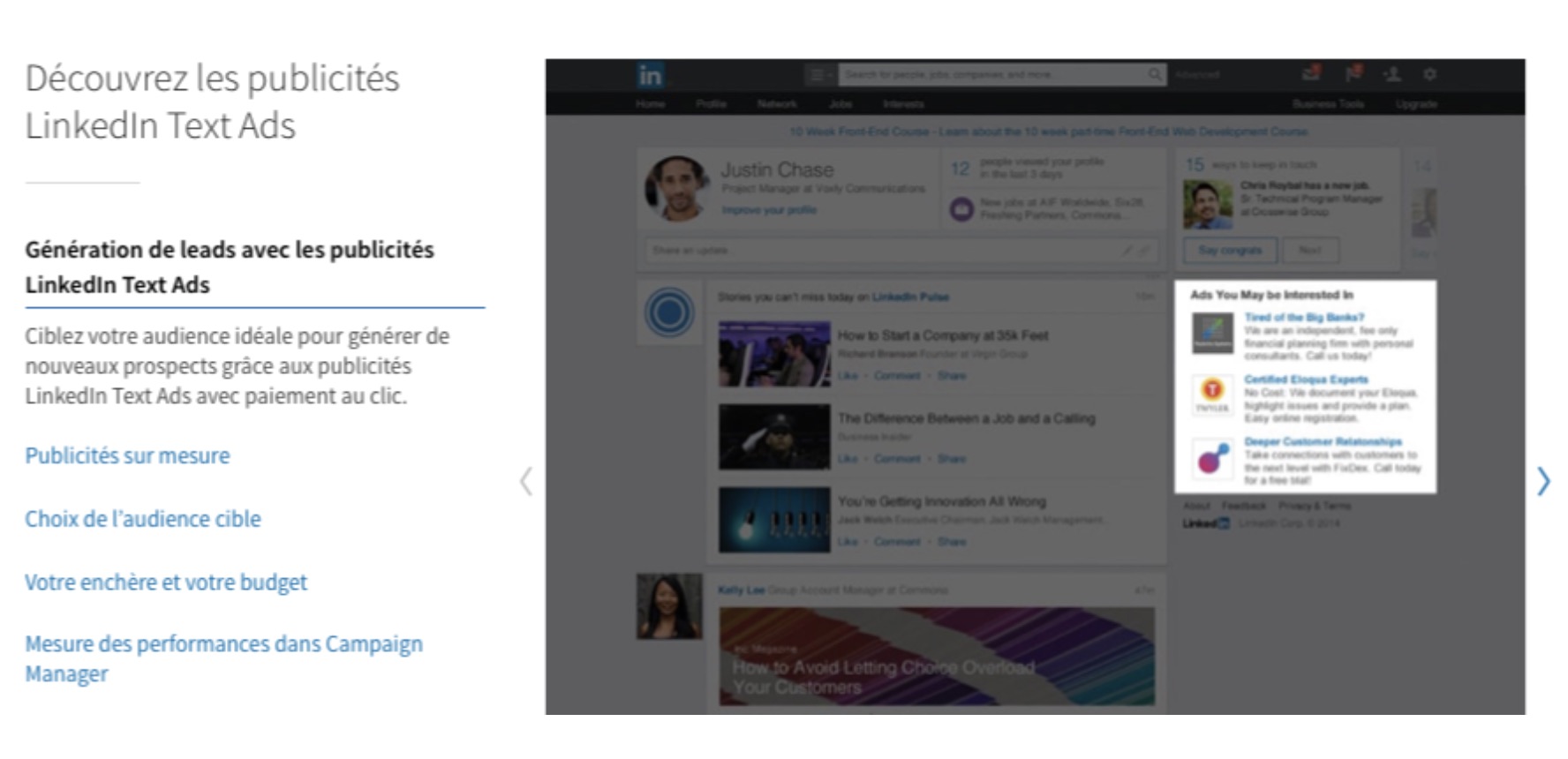Click the LinkedIn Pulse circular icon
This screenshot has width=1568, height=759.
[x=669, y=312]
